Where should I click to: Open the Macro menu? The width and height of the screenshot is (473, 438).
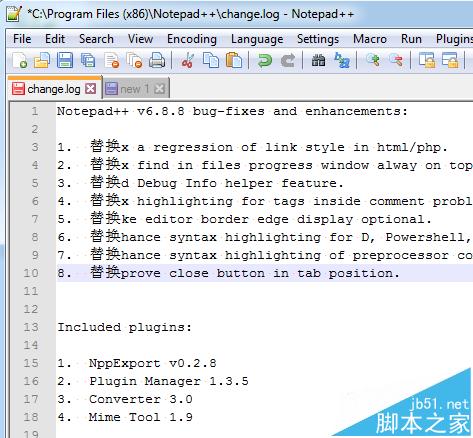tap(370, 39)
